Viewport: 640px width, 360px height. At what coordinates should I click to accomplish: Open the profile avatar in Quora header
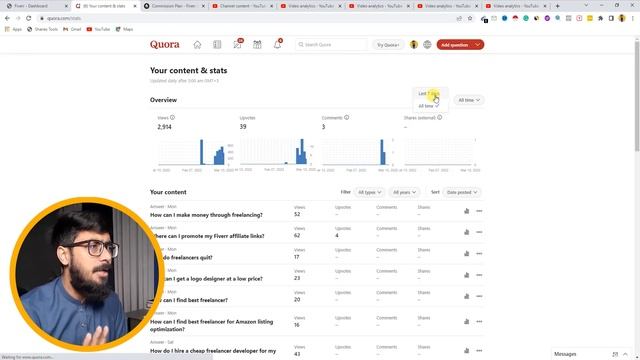pyautogui.click(x=414, y=45)
